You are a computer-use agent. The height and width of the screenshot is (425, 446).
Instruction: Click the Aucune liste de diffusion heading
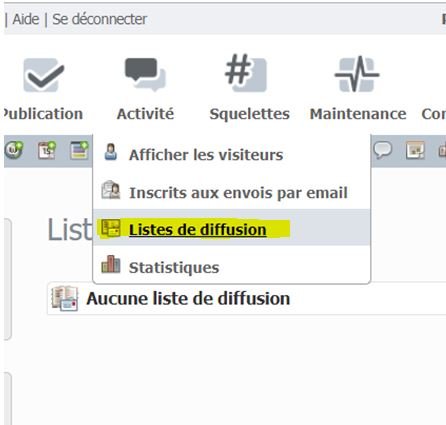click(188, 298)
